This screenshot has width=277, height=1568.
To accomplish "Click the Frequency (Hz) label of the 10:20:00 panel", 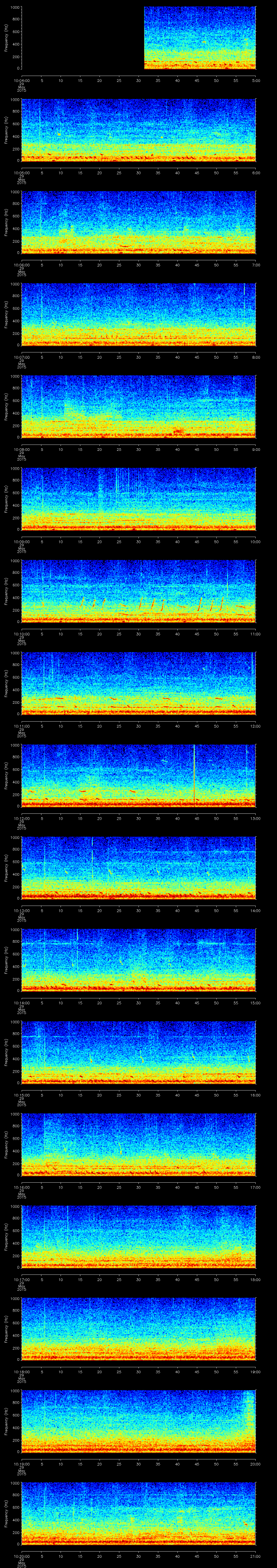I will pyautogui.click(x=6, y=1513).
